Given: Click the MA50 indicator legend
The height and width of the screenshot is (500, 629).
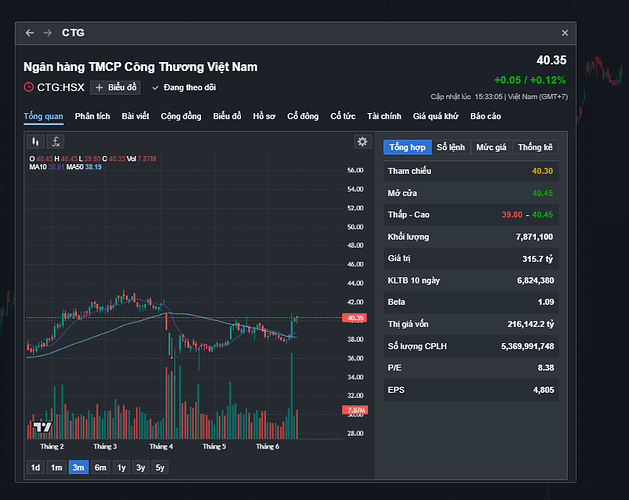Looking at the screenshot, I should [x=84, y=167].
